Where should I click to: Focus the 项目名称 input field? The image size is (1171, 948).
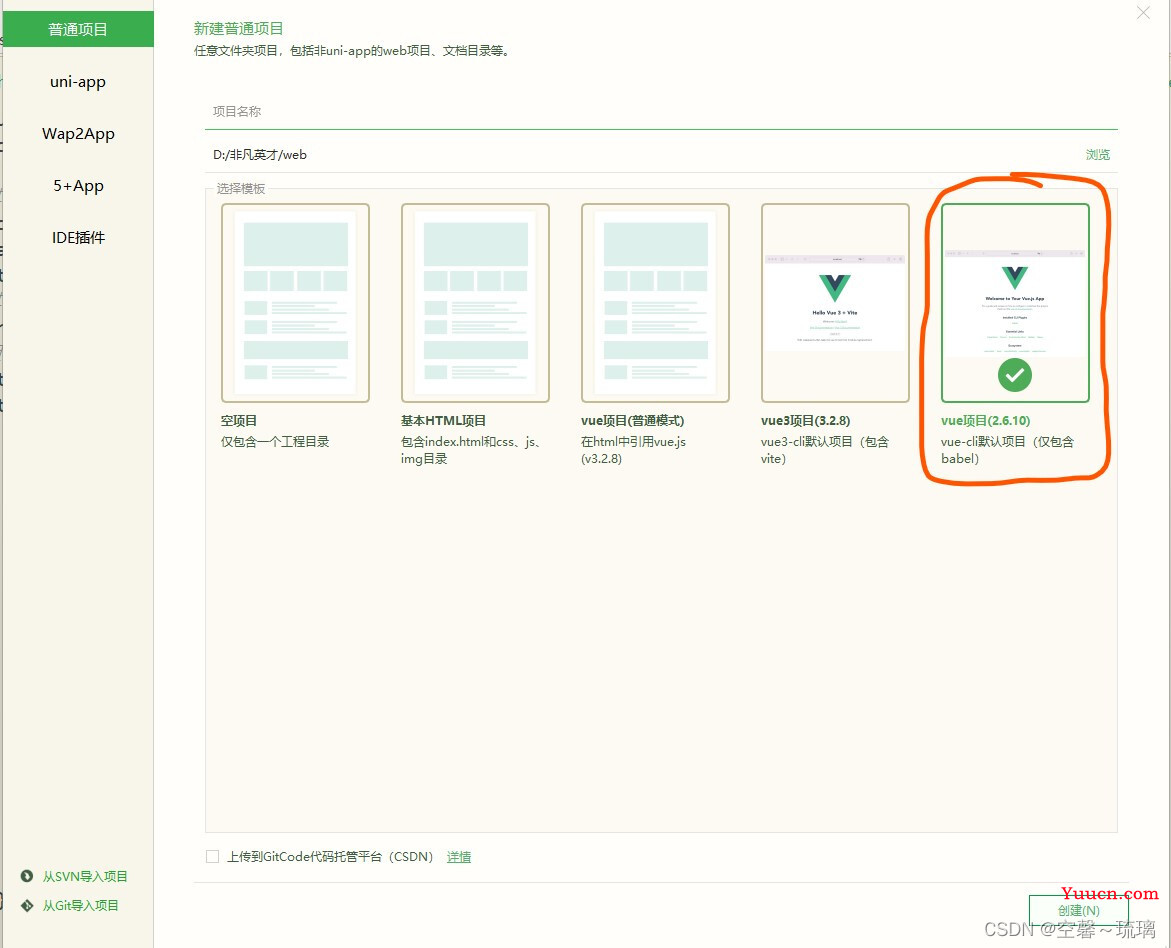click(x=660, y=112)
